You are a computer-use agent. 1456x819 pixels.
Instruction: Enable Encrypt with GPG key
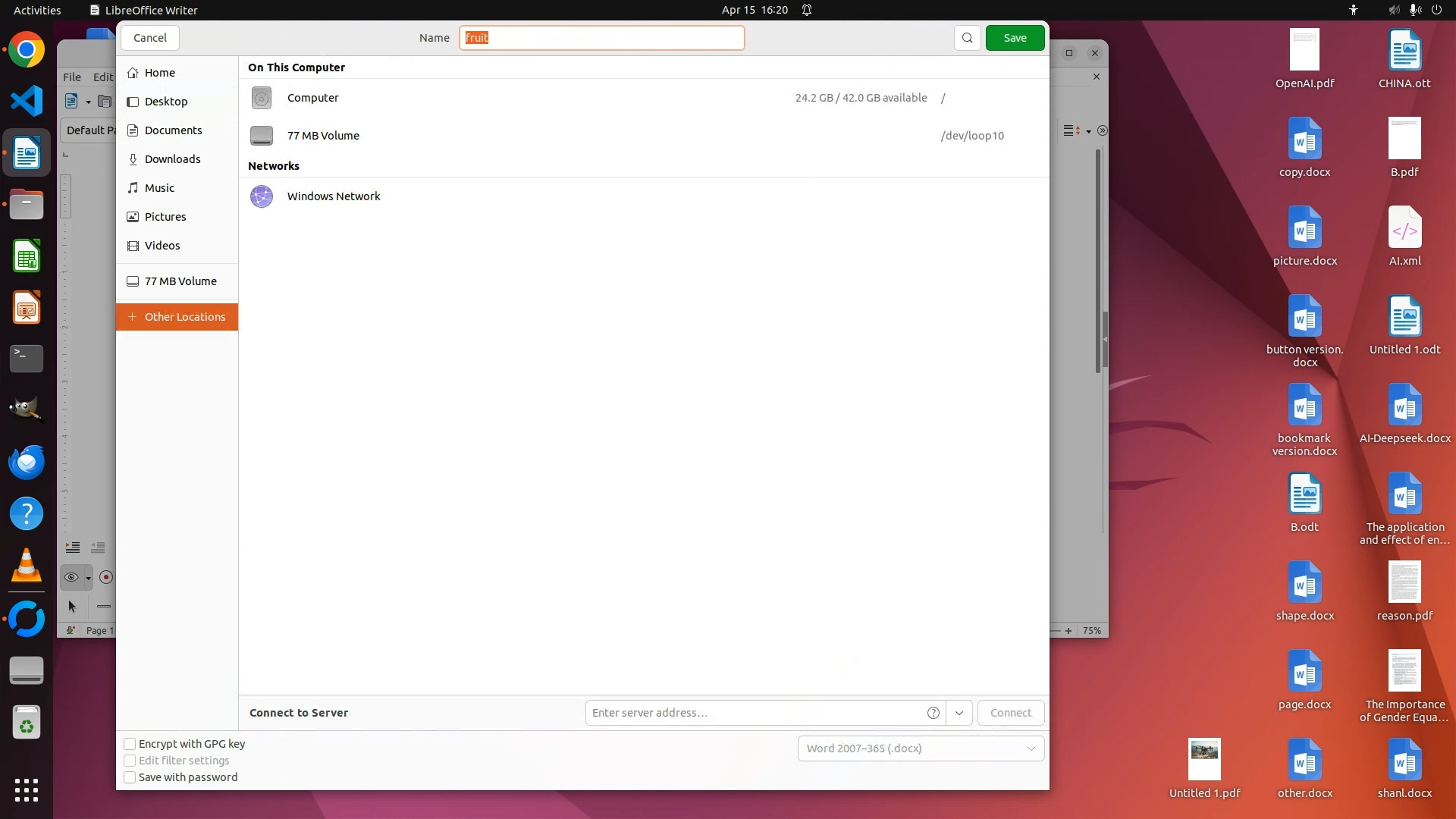130,744
